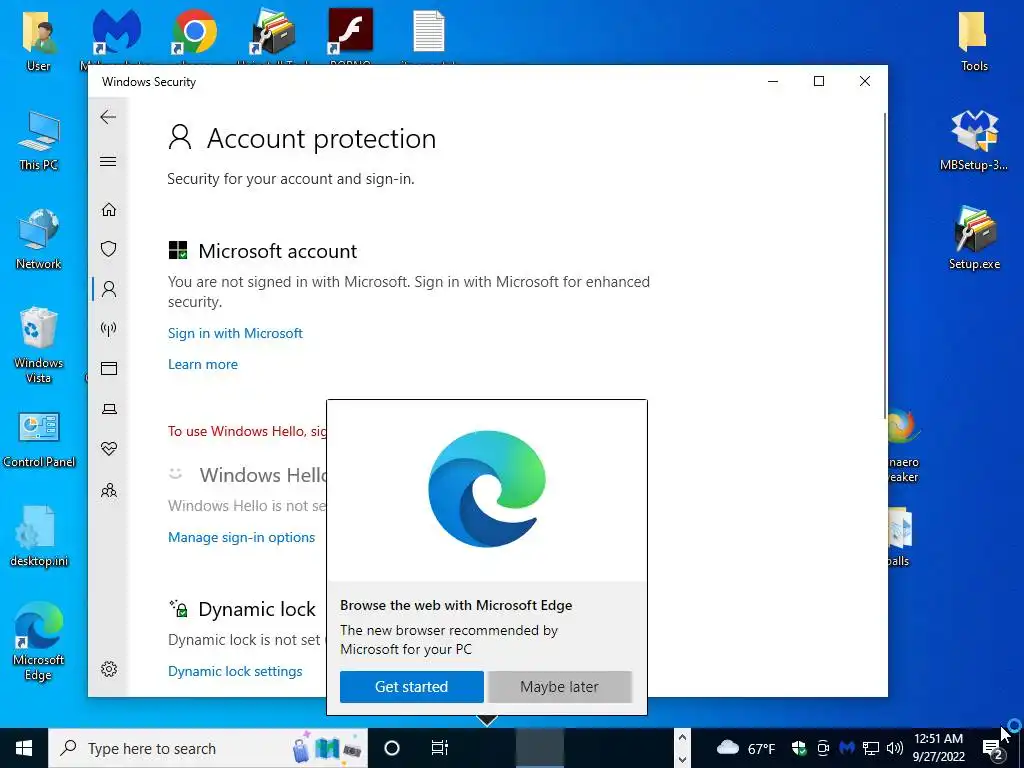Open the hamburger navigation menu
This screenshot has width=1024, height=768.
(108, 161)
